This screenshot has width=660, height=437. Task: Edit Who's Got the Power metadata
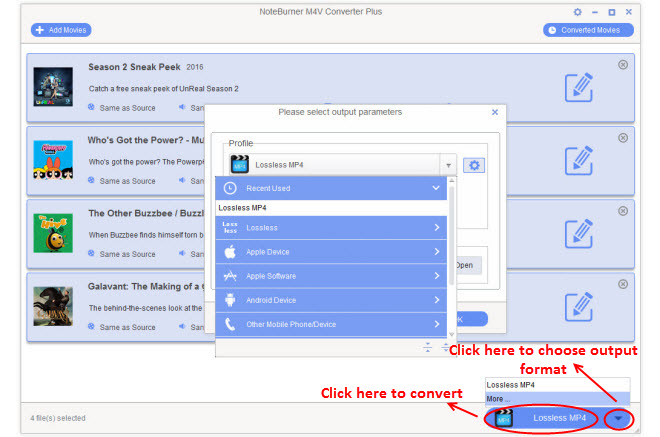(579, 160)
